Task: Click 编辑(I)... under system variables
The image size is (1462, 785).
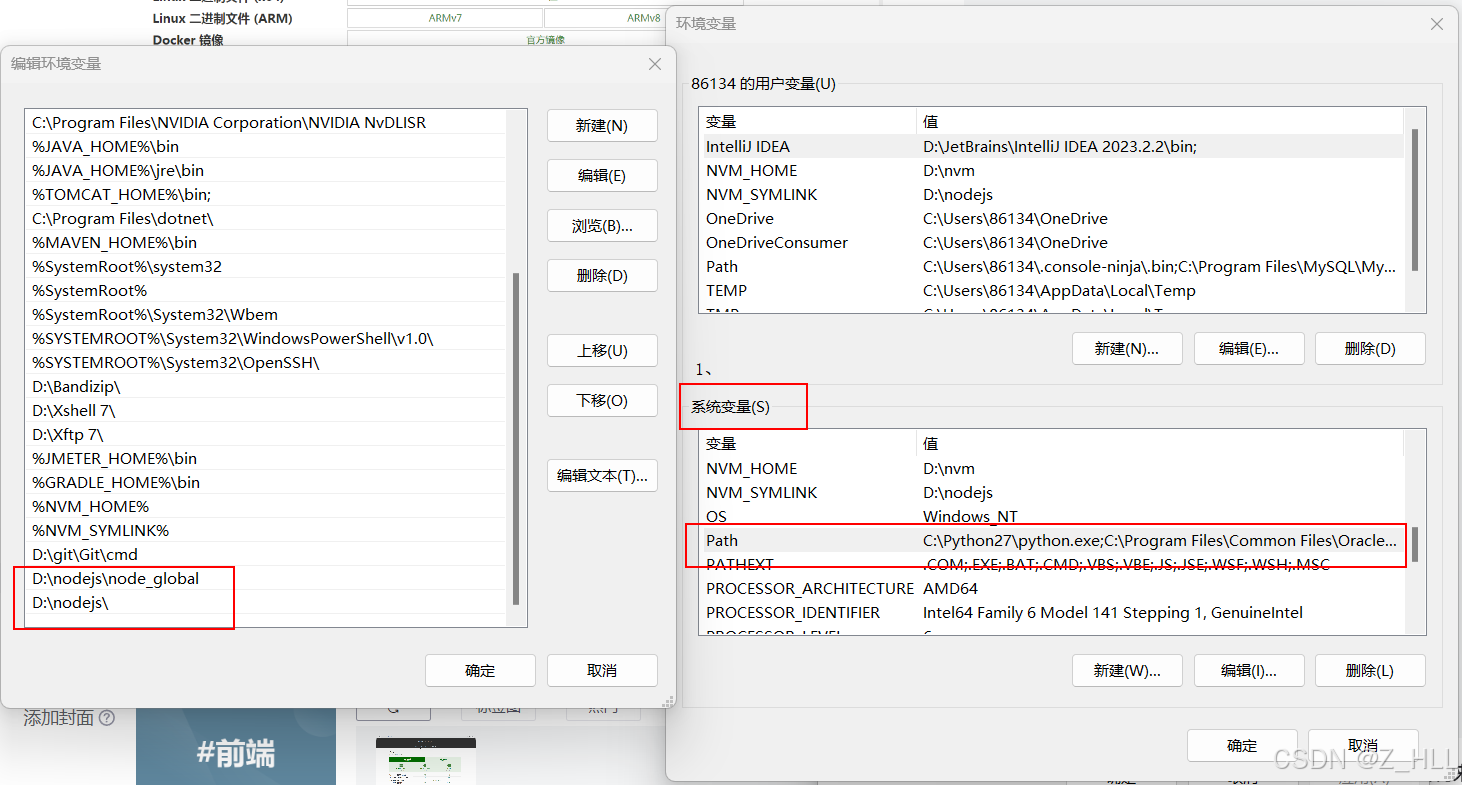Action: pos(1248,671)
